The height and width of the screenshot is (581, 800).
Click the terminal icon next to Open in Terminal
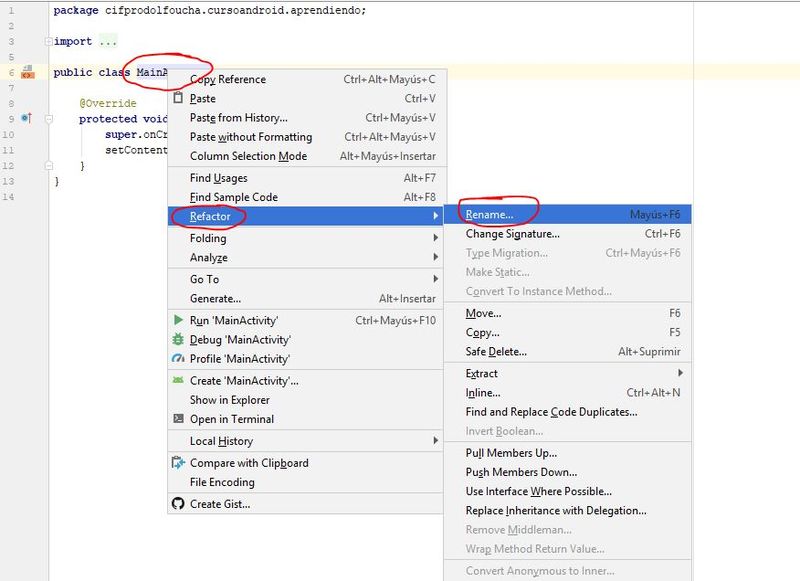(178, 419)
